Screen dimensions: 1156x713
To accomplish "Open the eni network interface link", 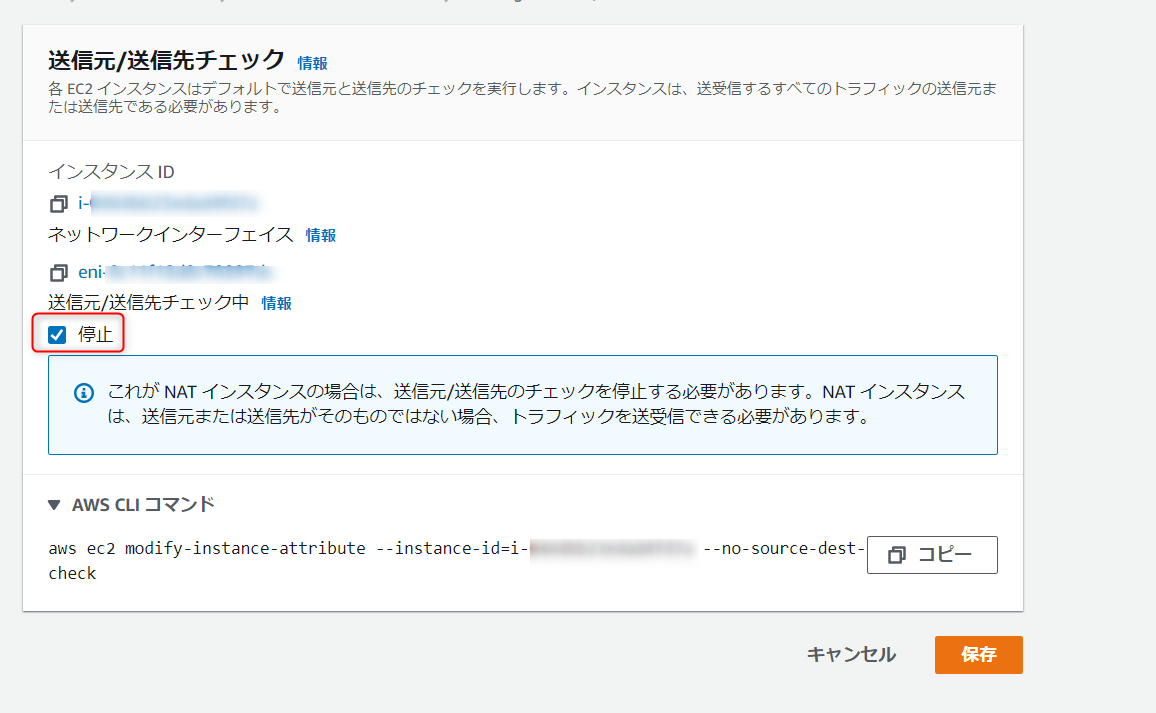I will tap(175, 272).
